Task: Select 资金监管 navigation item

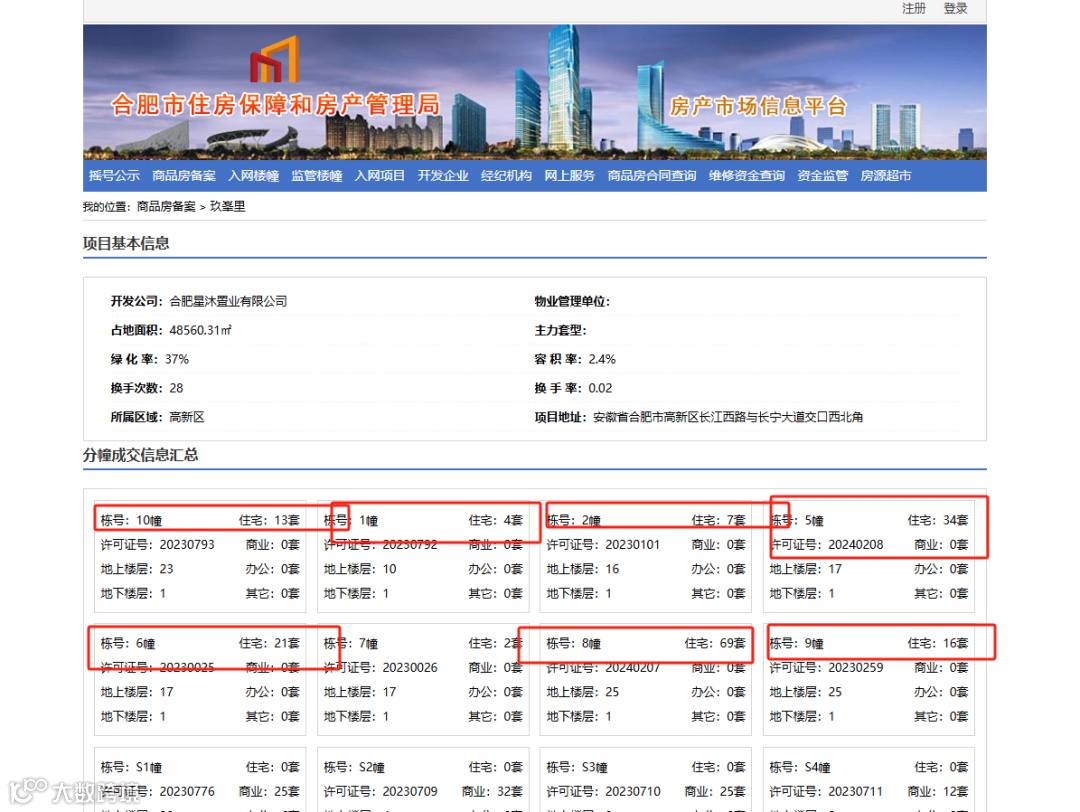Action: tap(822, 176)
